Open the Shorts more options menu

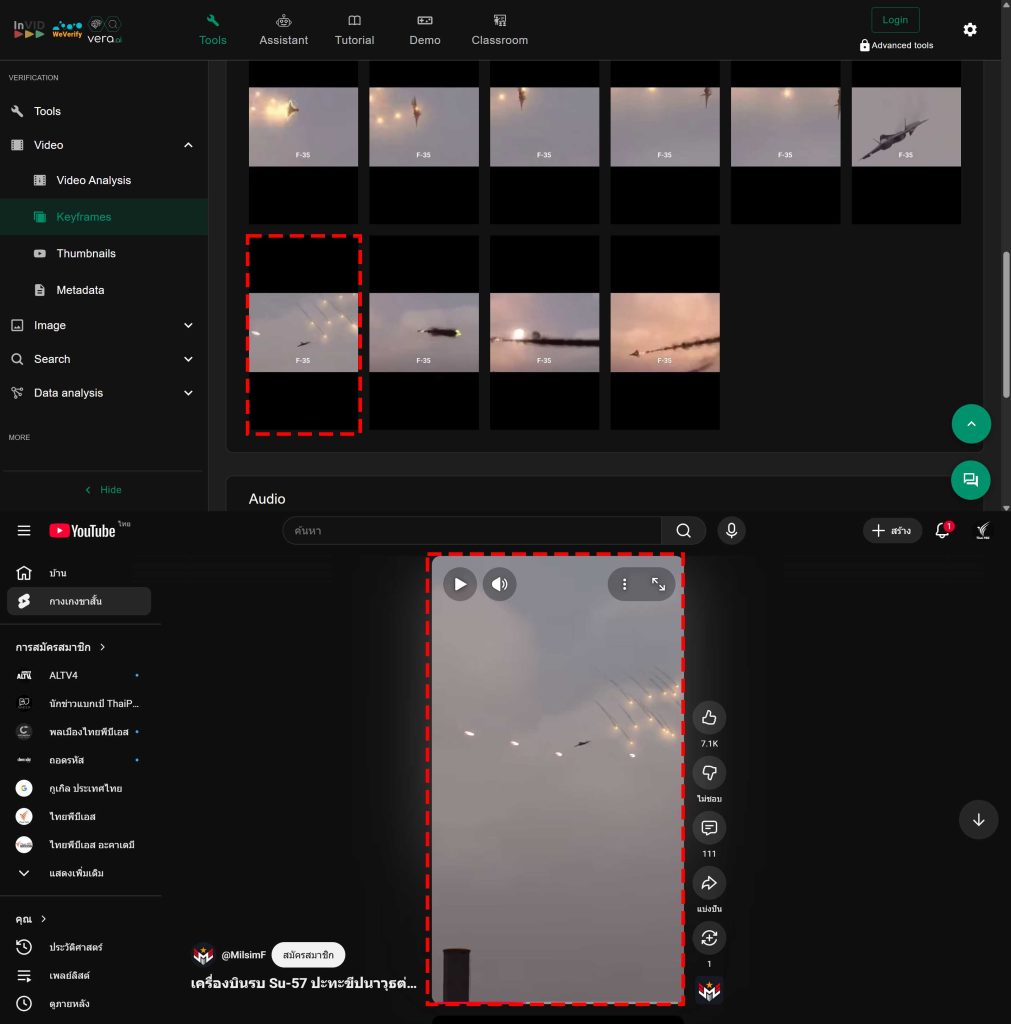624,583
